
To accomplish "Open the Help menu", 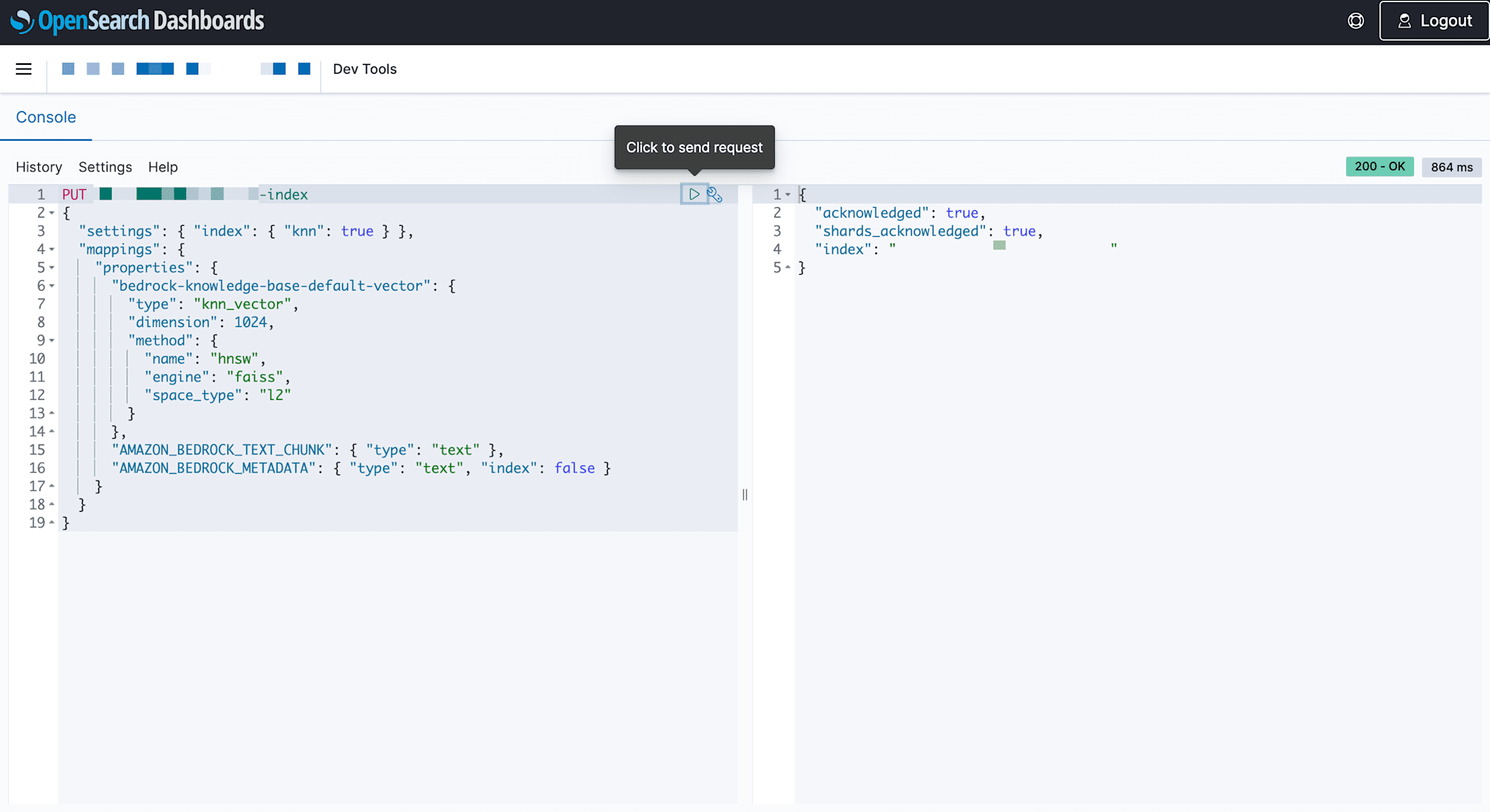I will (x=163, y=167).
